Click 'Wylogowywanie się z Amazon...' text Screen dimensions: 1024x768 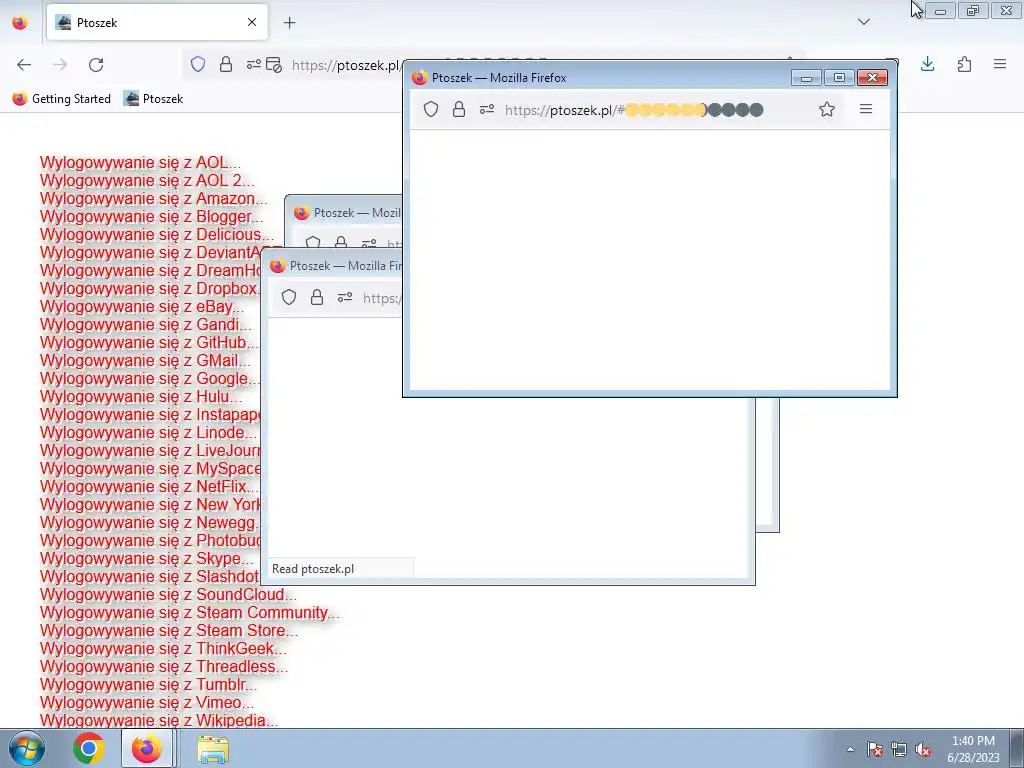[153, 198]
